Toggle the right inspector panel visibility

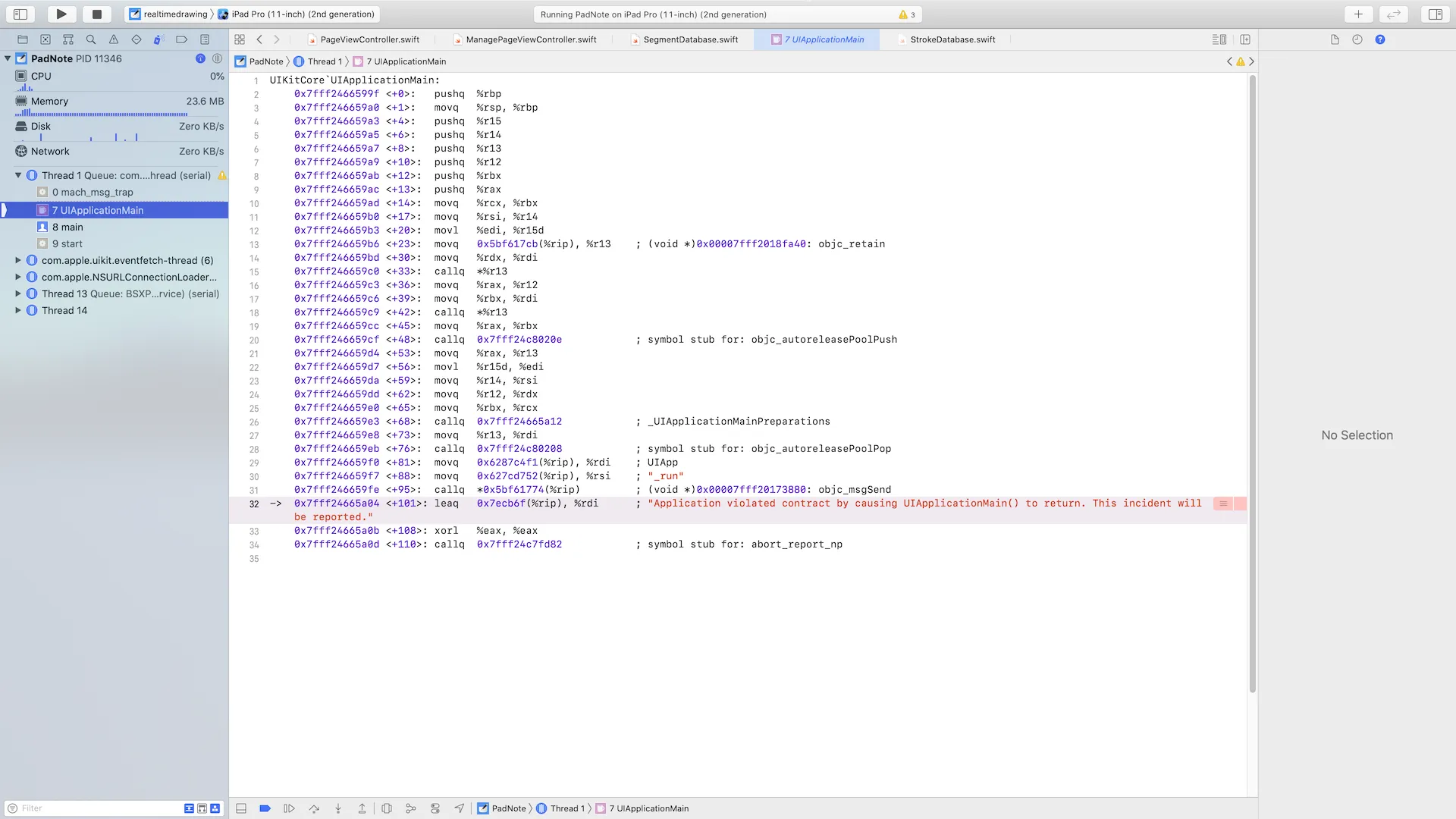pyautogui.click(x=1435, y=14)
